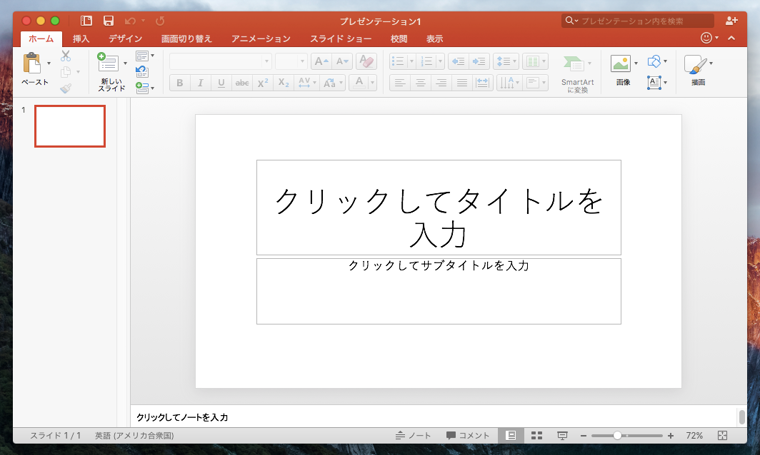Toggle Subscript formatting

pyautogui.click(x=284, y=83)
